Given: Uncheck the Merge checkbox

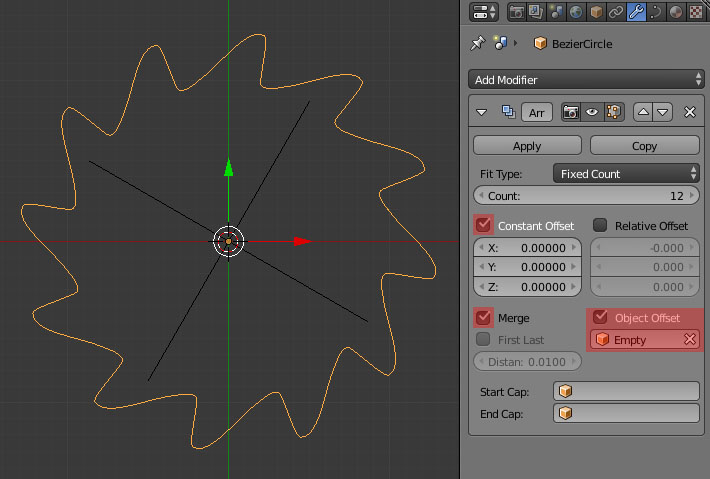Looking at the screenshot, I should pos(483,317).
